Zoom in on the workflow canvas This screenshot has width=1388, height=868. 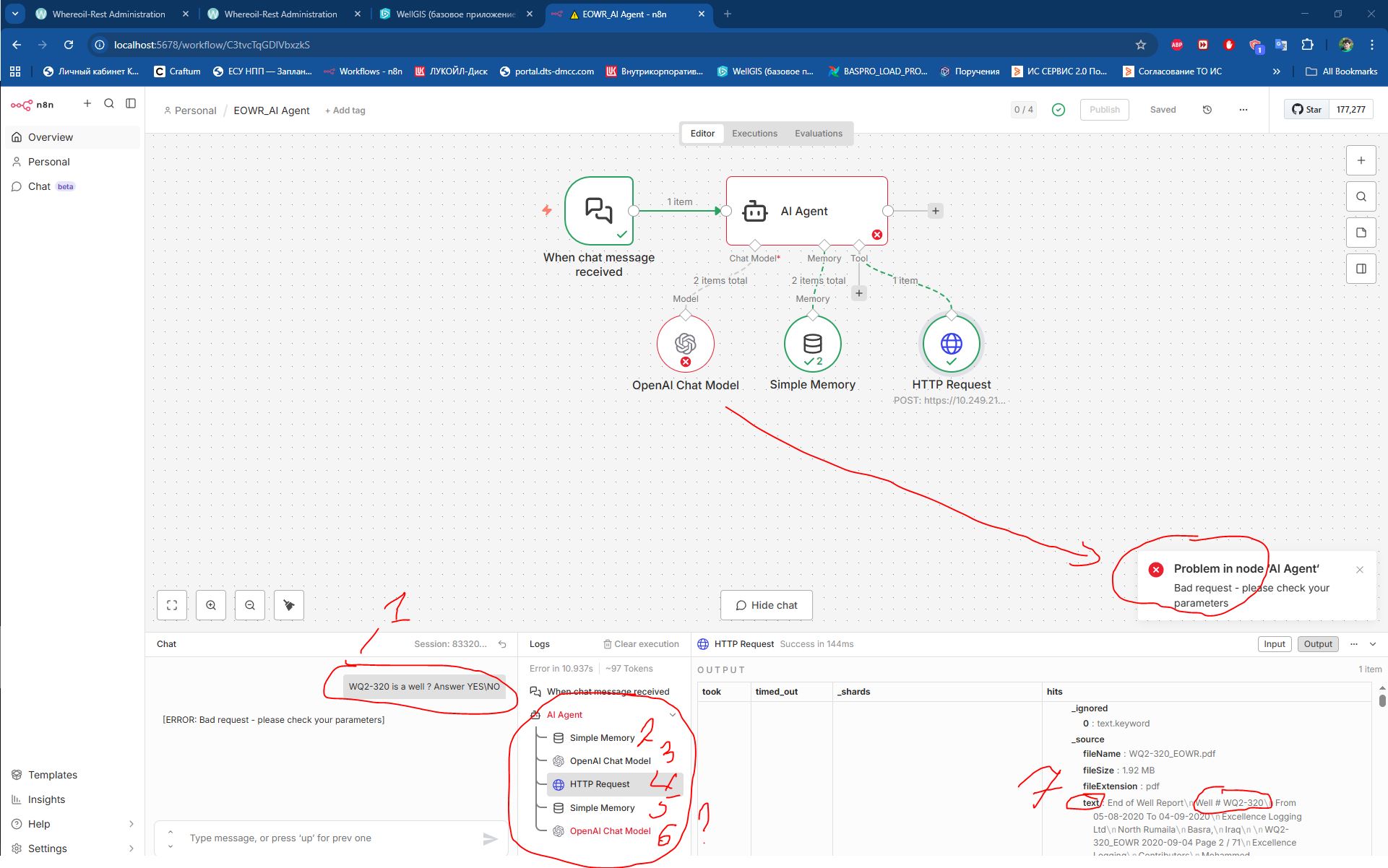211,605
